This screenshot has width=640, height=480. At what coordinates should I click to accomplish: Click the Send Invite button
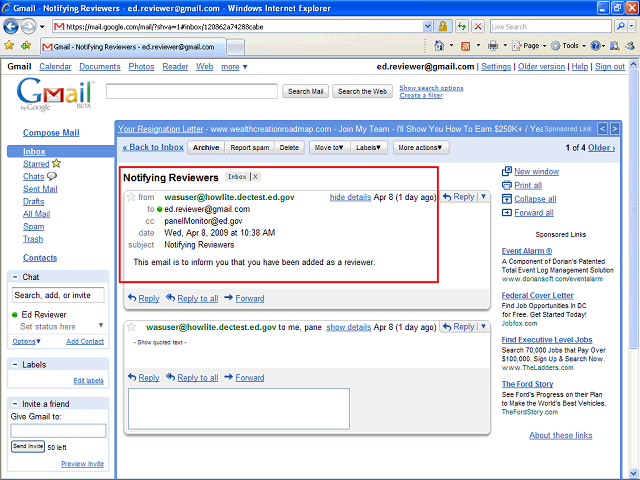click(28, 447)
